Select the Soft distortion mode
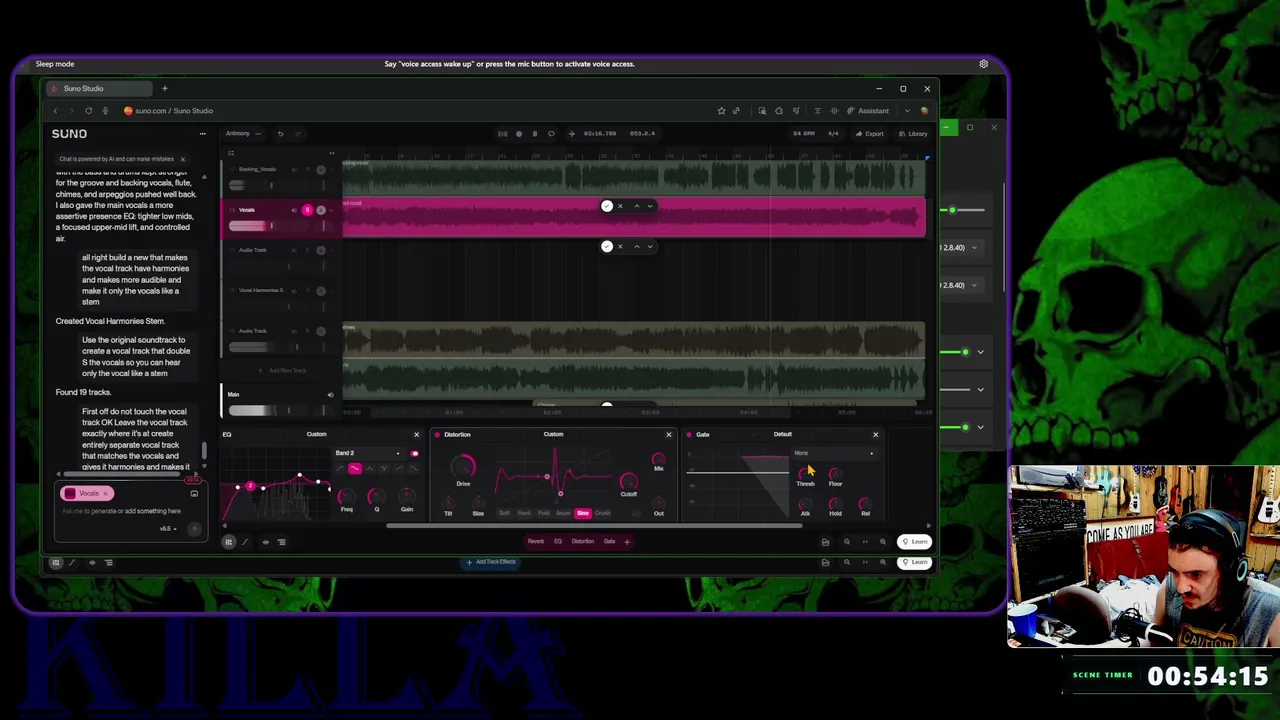Image resolution: width=1280 pixels, height=720 pixels. pyautogui.click(x=504, y=513)
